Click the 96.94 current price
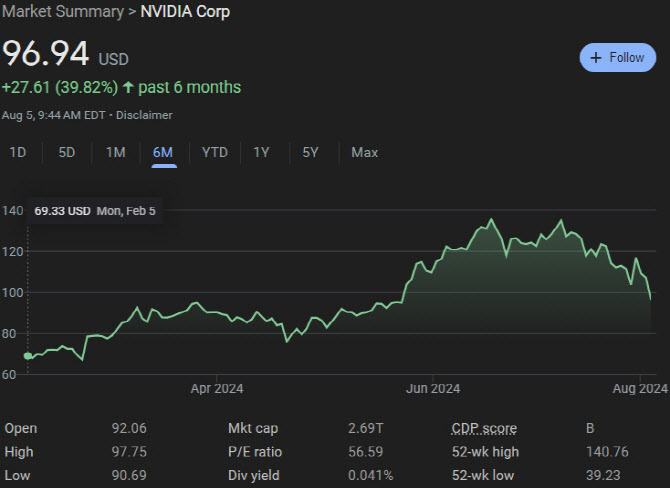The image size is (670, 488). (x=46, y=54)
